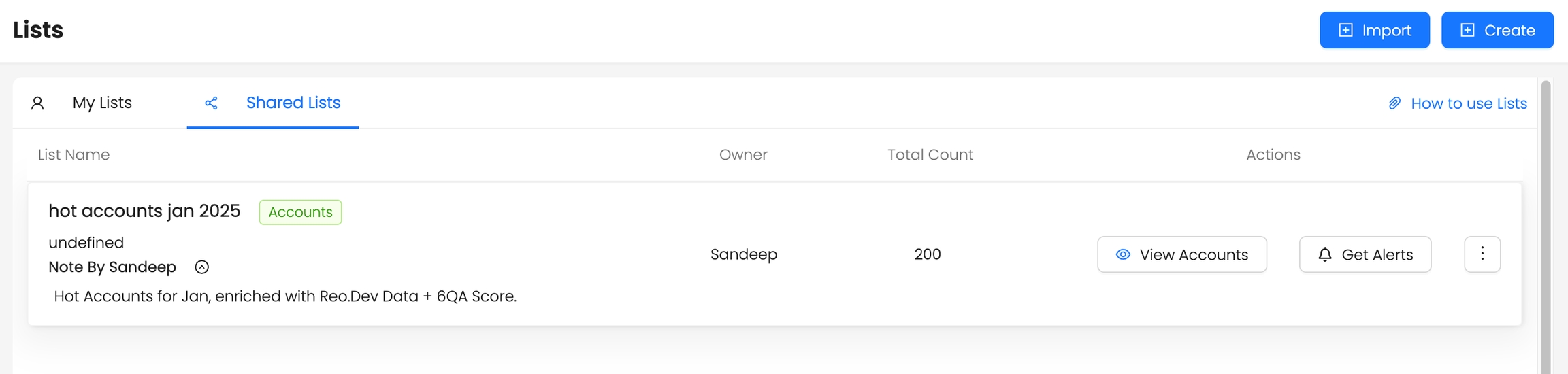
Task: Open the three-dot more options menu
Action: tap(1482, 254)
